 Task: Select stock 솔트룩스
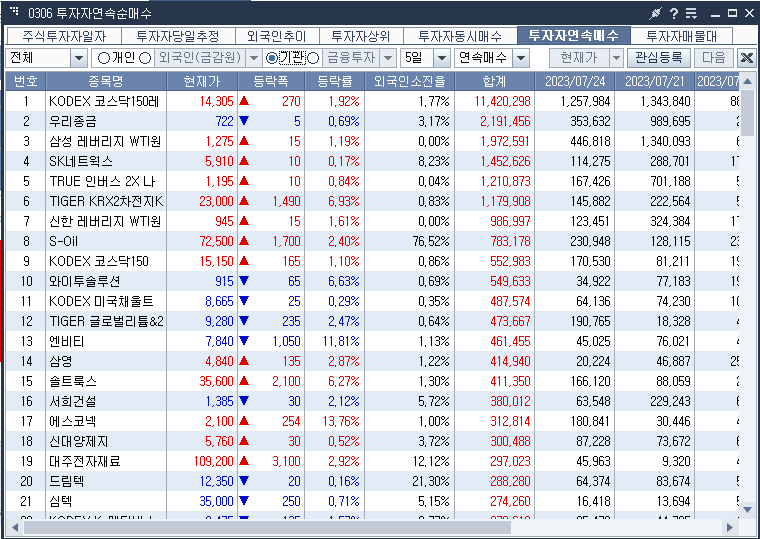[73, 381]
